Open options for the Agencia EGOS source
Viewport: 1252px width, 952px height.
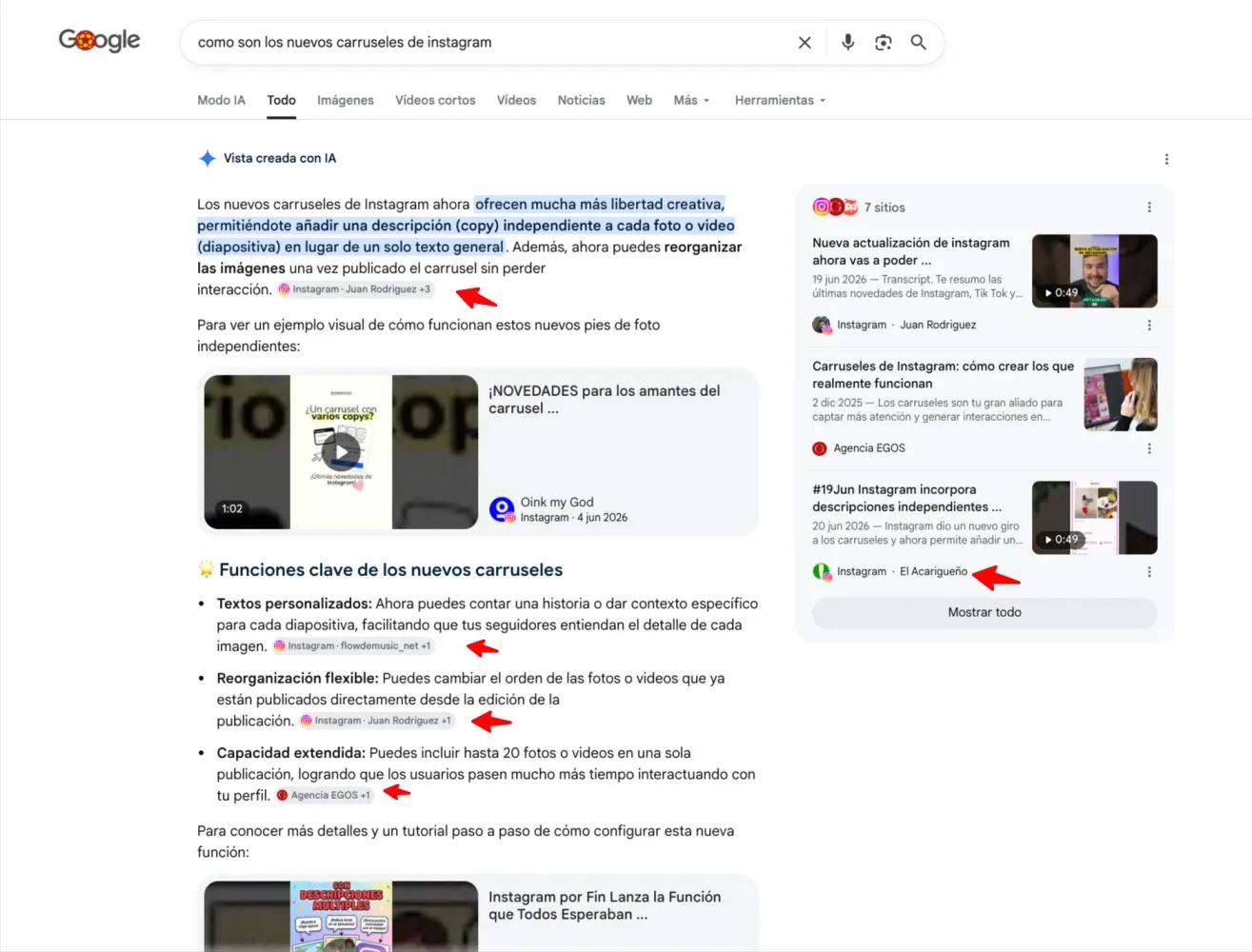1149,448
